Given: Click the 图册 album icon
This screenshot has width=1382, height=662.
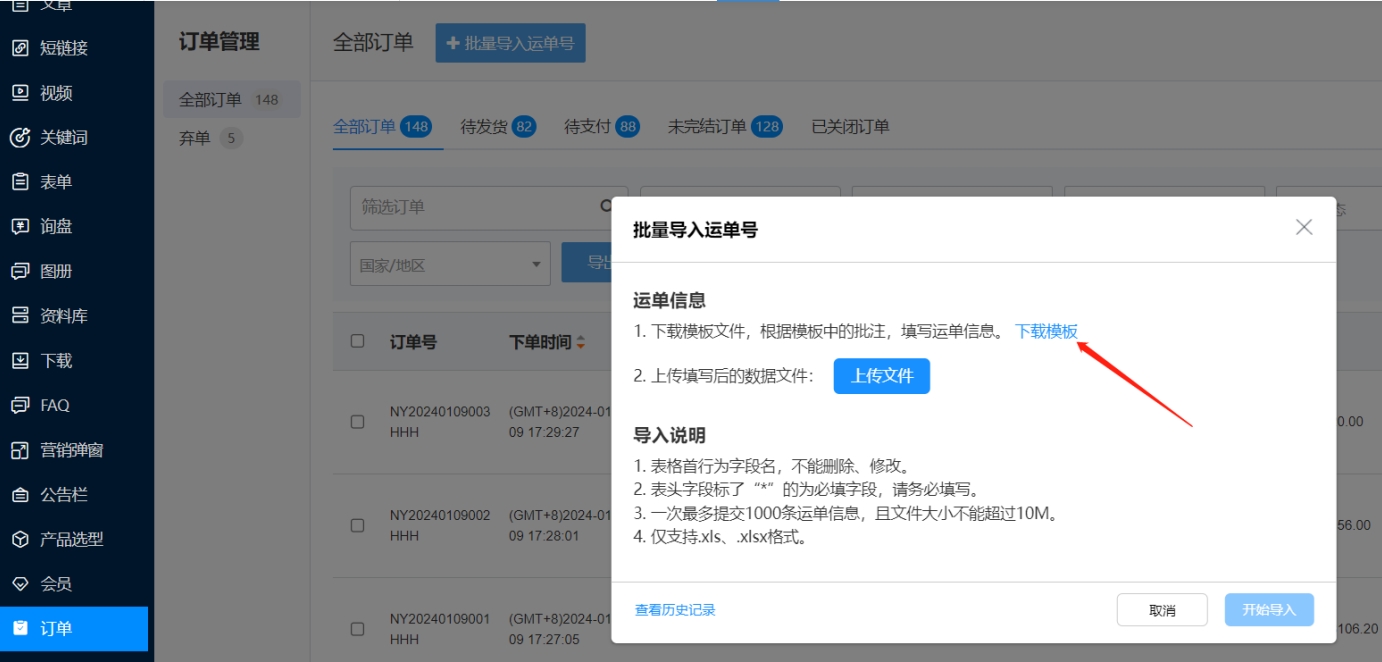Looking at the screenshot, I should click(20, 271).
